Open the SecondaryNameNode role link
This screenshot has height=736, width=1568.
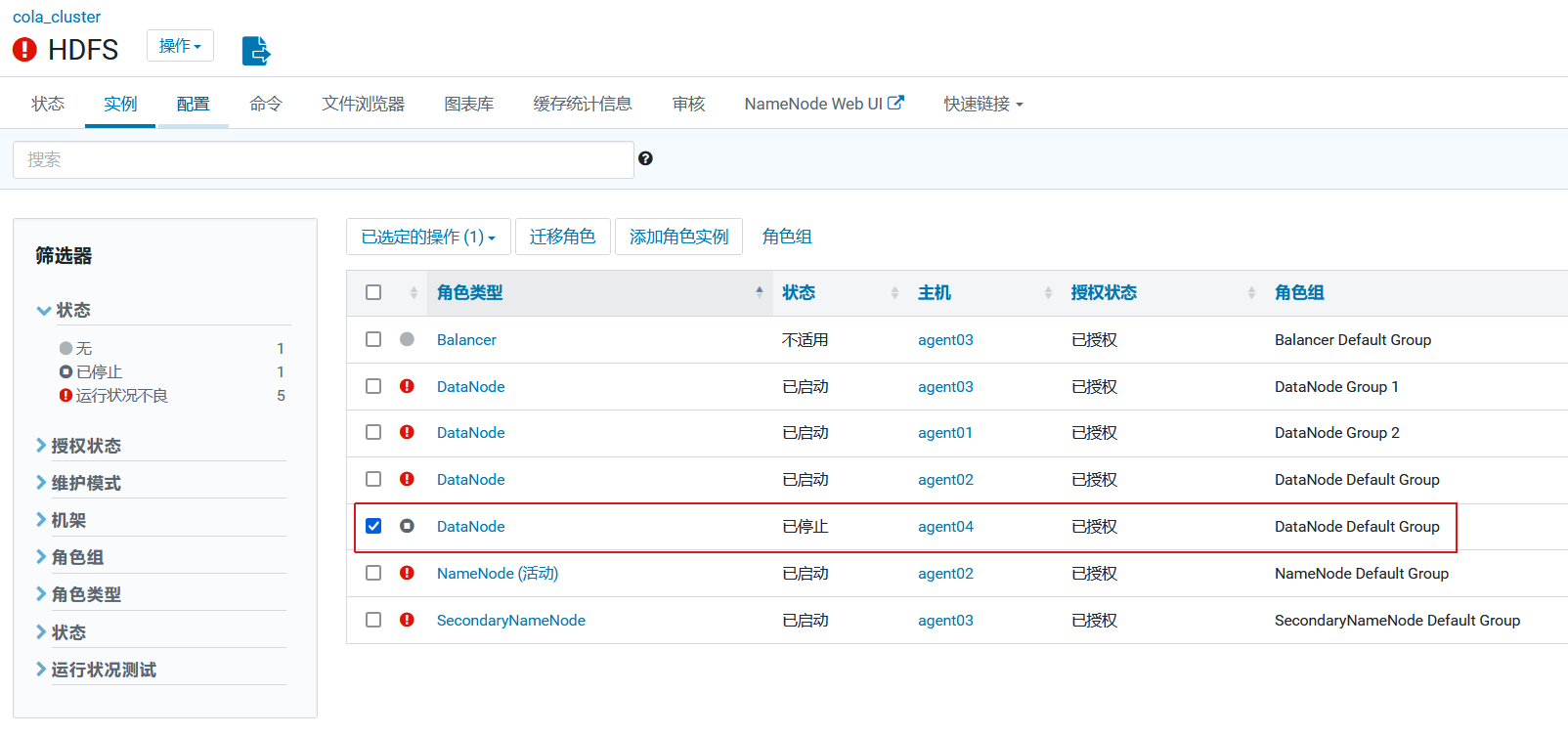pyautogui.click(x=511, y=620)
